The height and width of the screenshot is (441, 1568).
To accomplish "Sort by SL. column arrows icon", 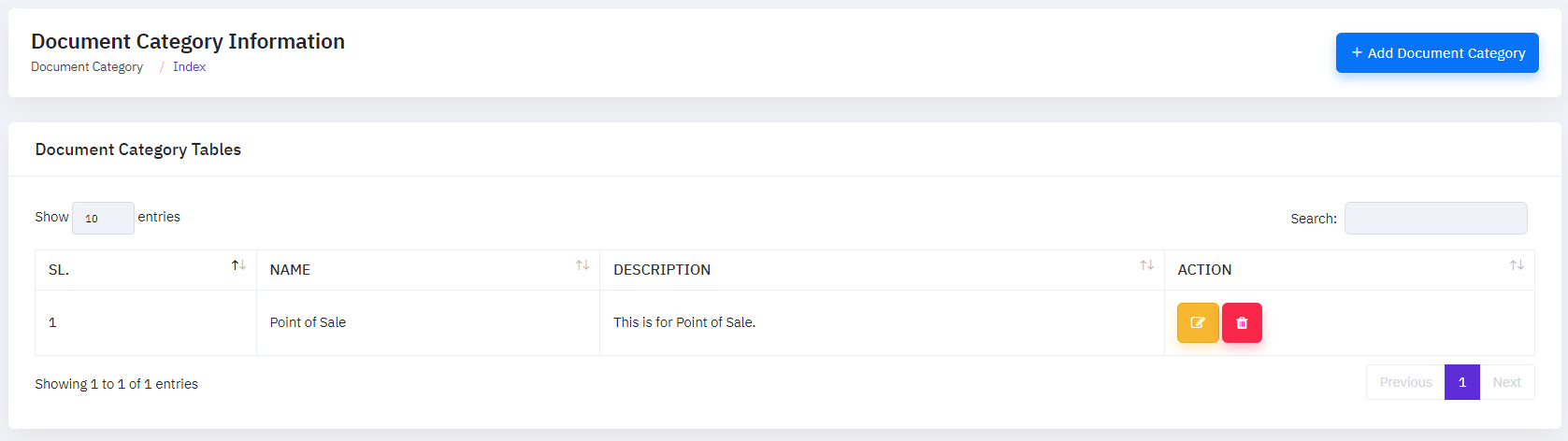I will [238, 265].
